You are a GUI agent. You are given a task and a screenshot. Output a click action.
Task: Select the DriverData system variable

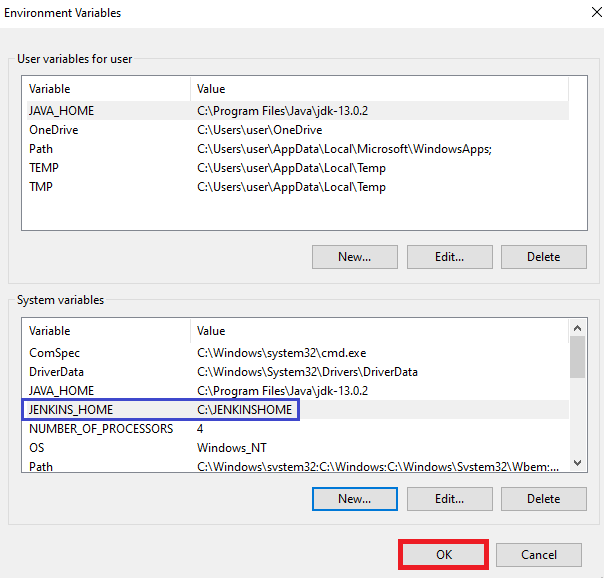[x=298, y=372]
